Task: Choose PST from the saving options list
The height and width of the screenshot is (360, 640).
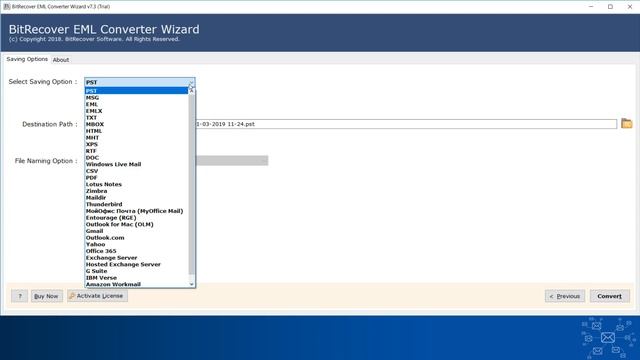Action: click(136, 91)
